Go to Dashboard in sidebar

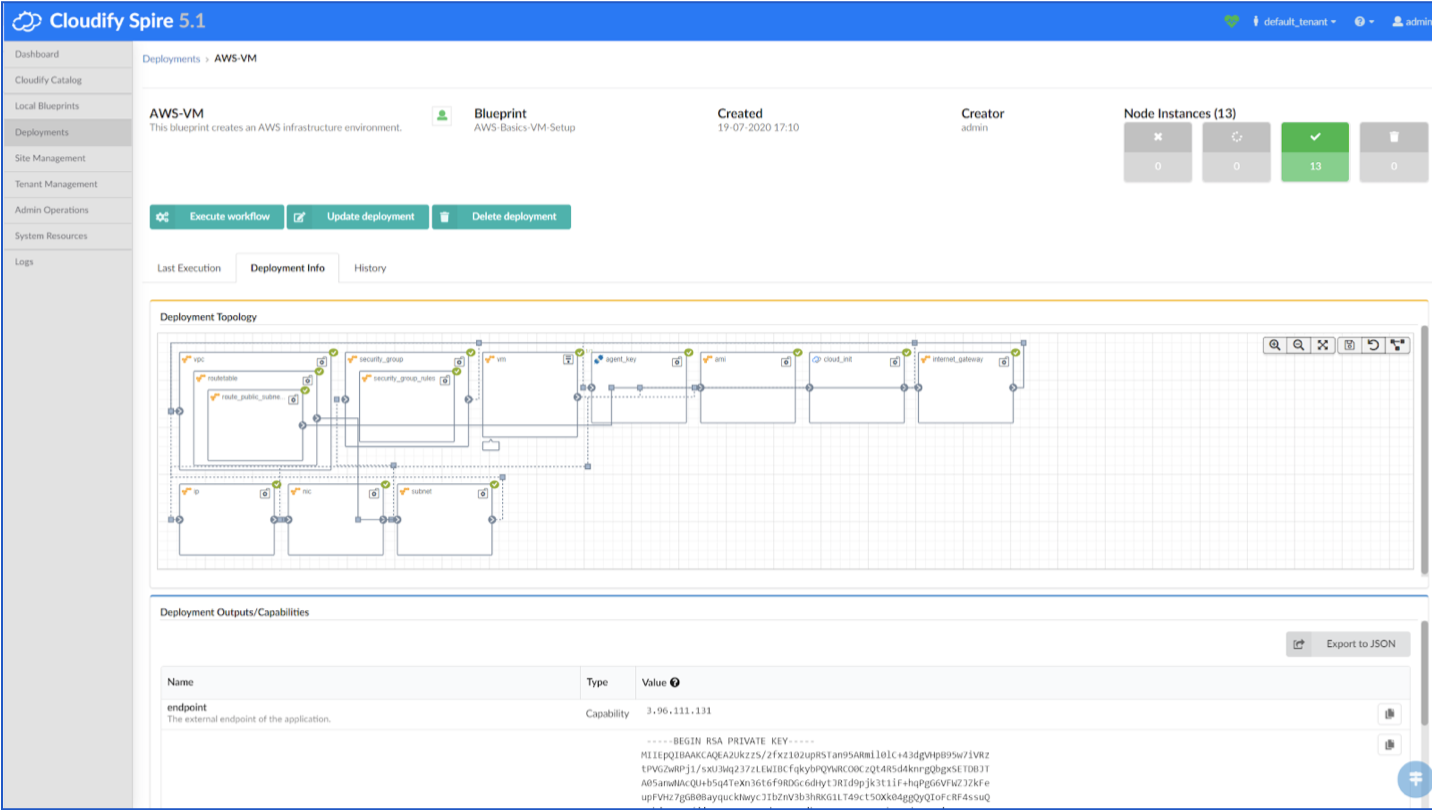67,54
